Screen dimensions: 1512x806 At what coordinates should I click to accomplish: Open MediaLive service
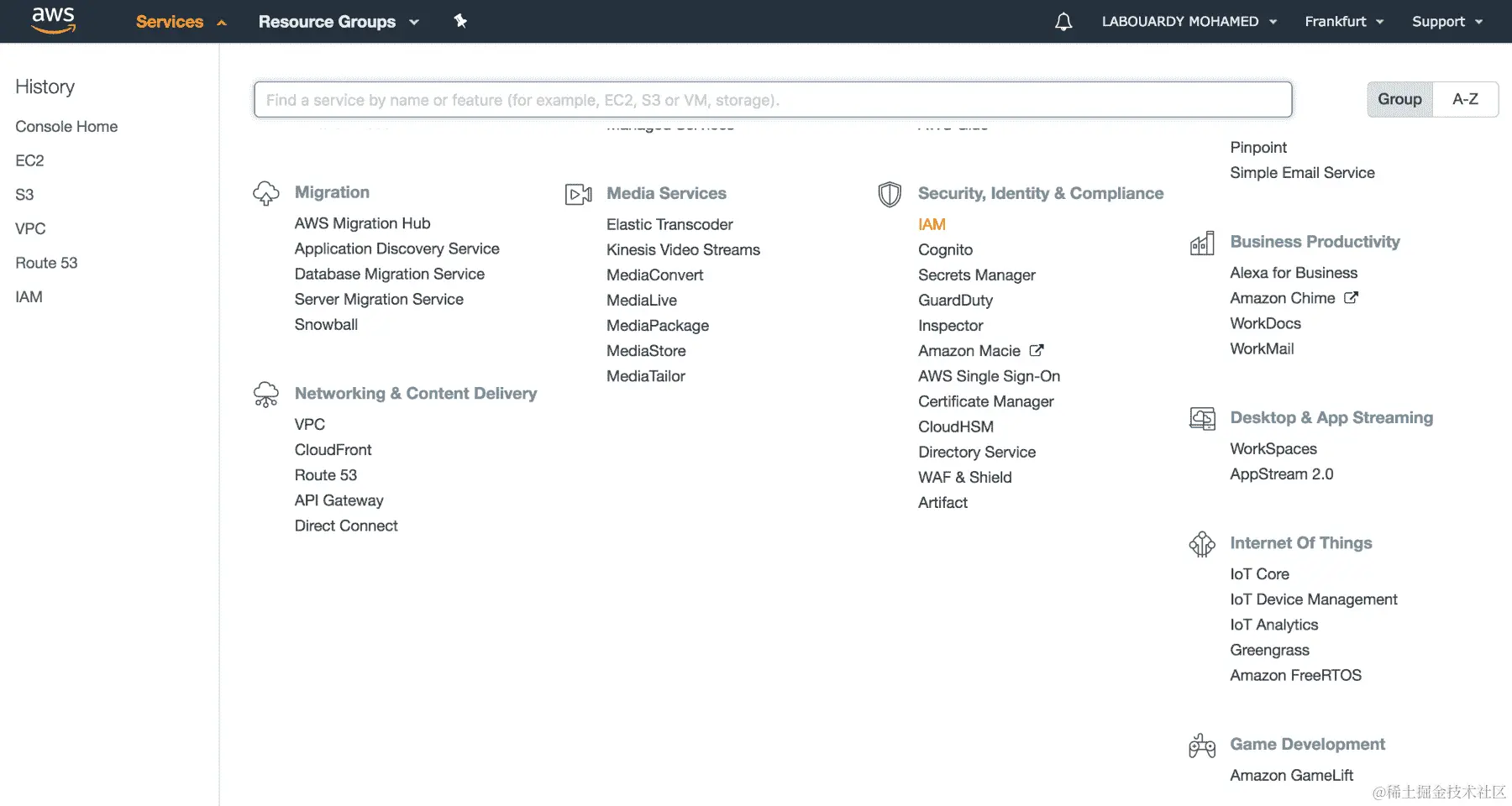[x=642, y=300]
